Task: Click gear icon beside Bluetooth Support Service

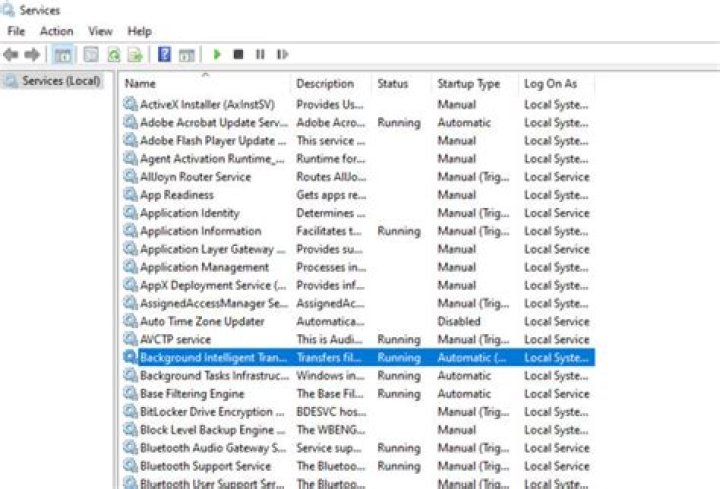Action: coord(130,466)
